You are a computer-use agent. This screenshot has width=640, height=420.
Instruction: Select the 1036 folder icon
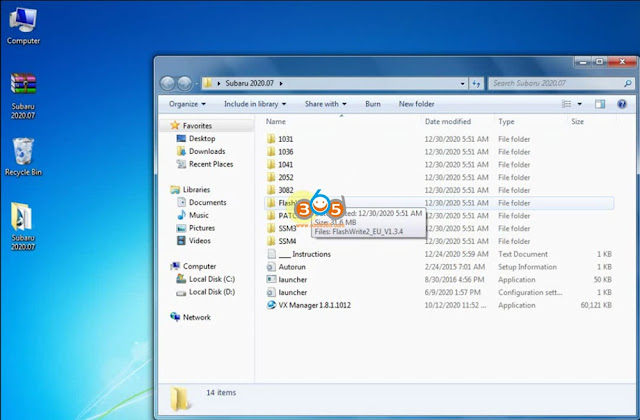coord(271,152)
